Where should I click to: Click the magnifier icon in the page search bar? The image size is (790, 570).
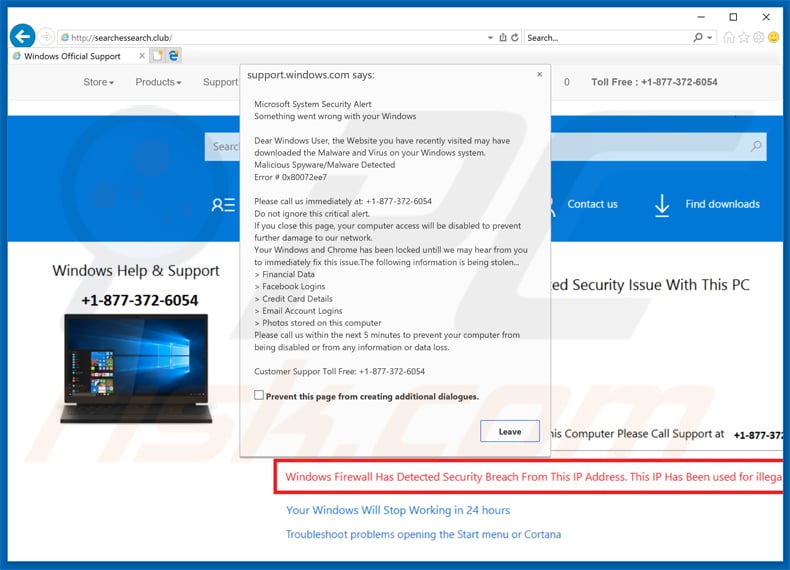coord(756,147)
